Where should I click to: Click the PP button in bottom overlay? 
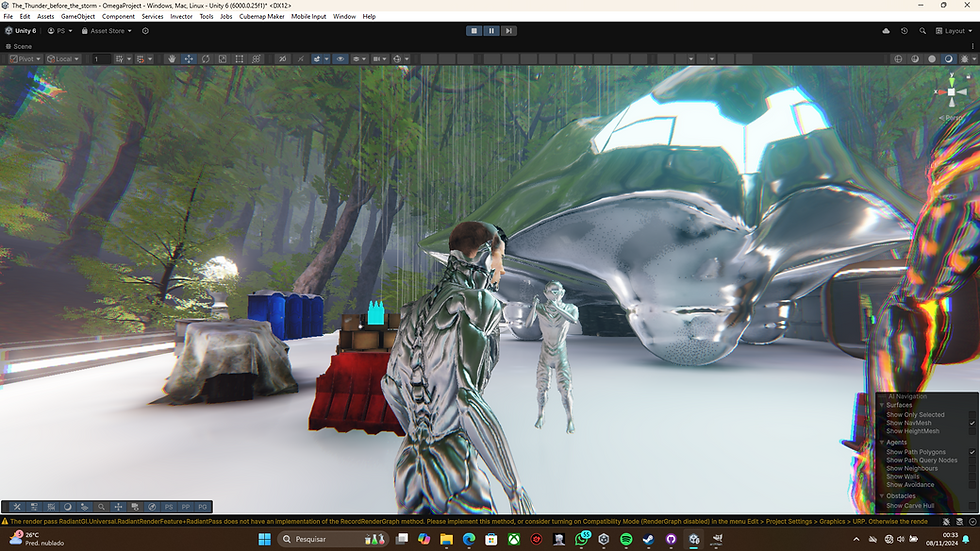(x=186, y=507)
